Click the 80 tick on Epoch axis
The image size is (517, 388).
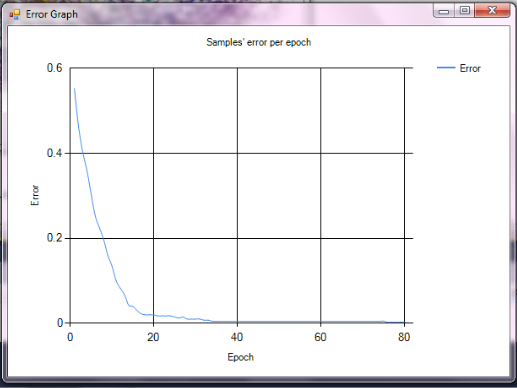click(404, 337)
